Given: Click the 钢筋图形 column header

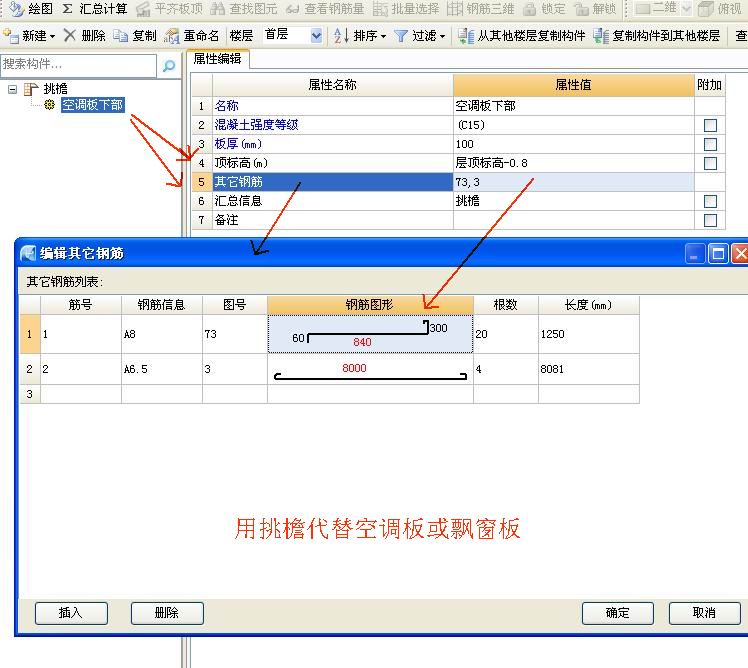Looking at the screenshot, I should pyautogui.click(x=370, y=305).
